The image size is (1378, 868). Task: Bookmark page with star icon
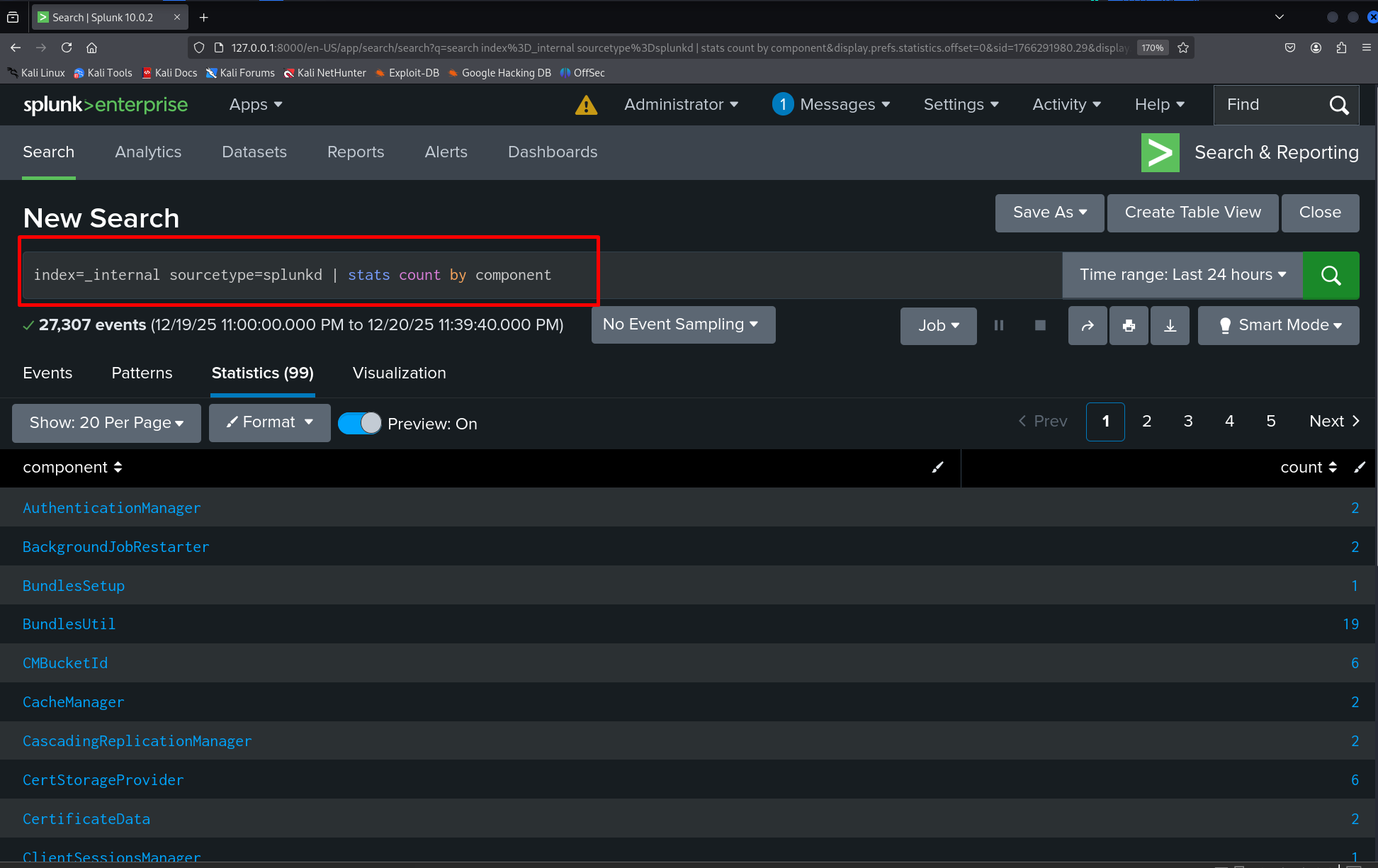click(x=1182, y=47)
